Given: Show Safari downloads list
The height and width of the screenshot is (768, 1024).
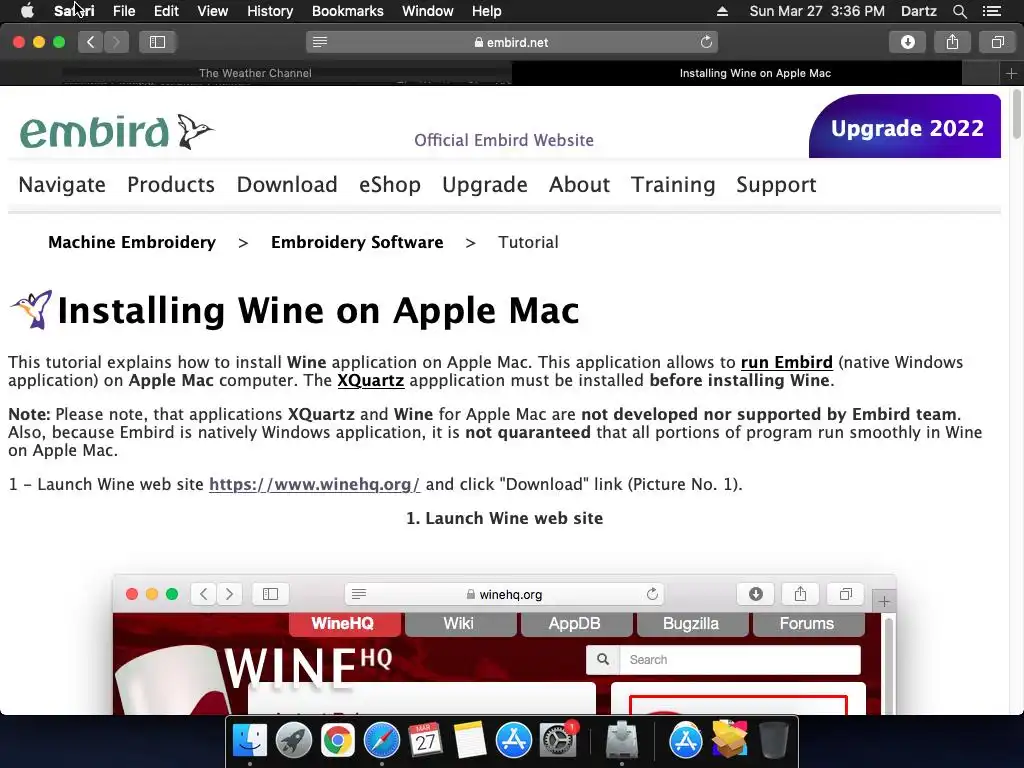Looking at the screenshot, I should point(908,42).
